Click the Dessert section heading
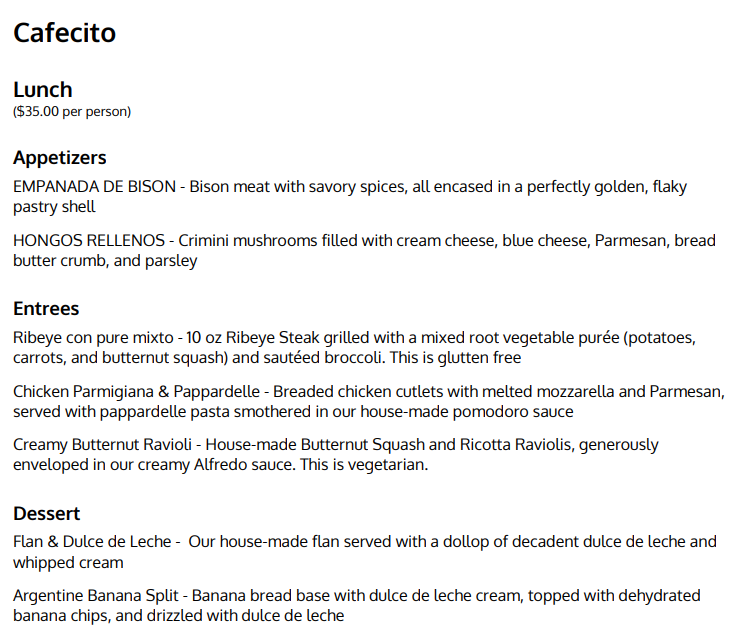Image resolution: width=738 pixels, height=639 pixels. pyautogui.click(x=47, y=514)
